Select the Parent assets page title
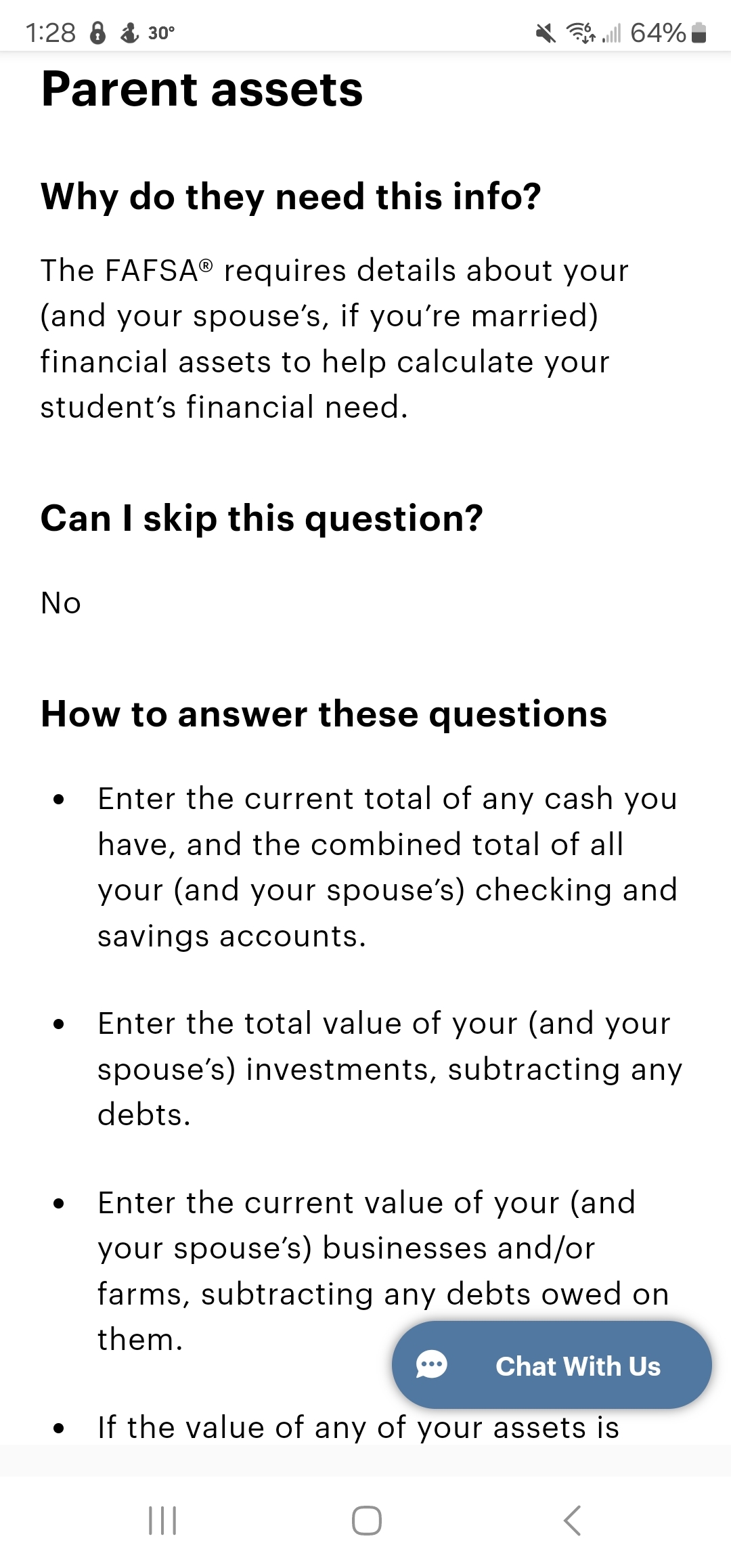The height and width of the screenshot is (1568, 731). (202, 89)
